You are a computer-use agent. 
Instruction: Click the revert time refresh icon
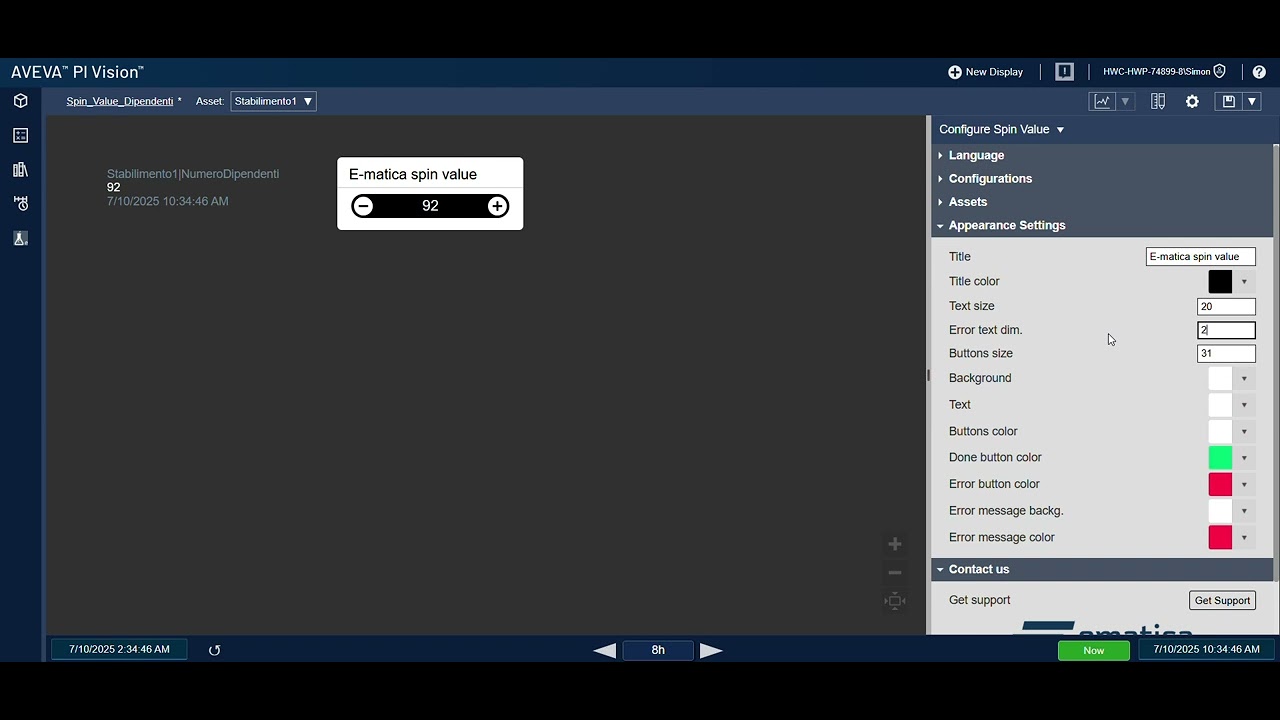click(214, 650)
